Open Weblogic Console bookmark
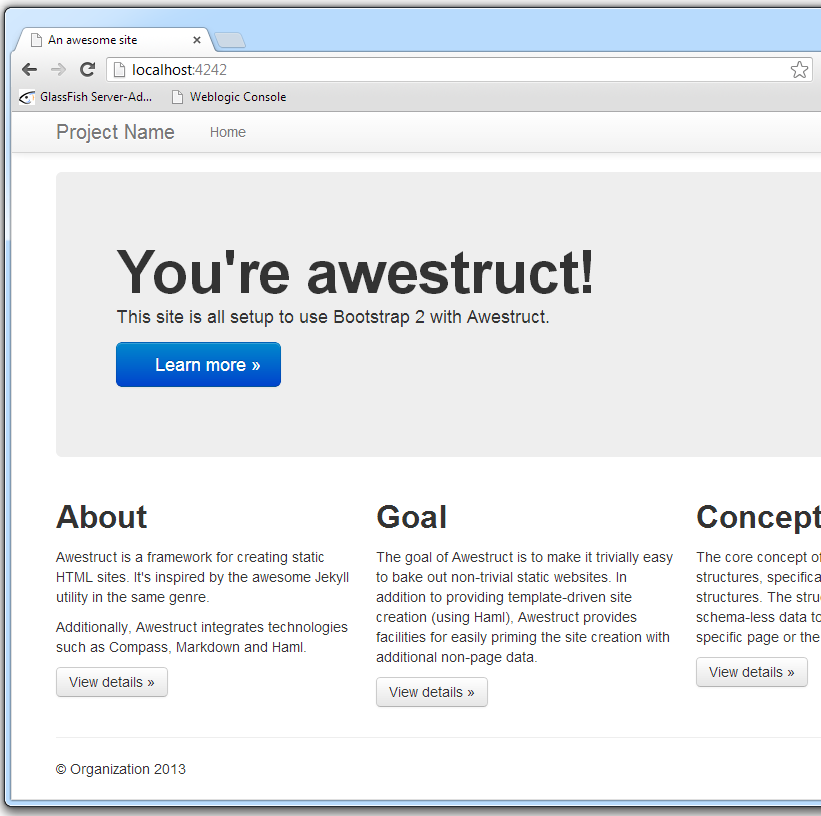The height and width of the screenshot is (816, 821). click(229, 97)
